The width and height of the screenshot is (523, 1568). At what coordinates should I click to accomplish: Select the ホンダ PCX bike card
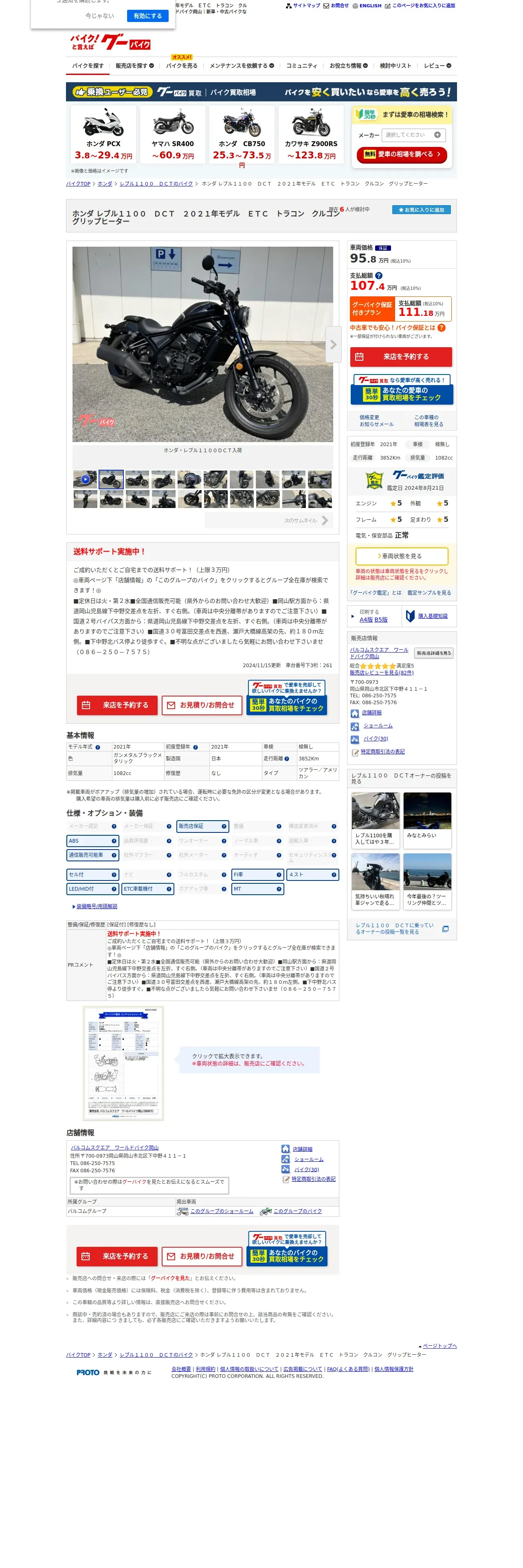(x=103, y=134)
